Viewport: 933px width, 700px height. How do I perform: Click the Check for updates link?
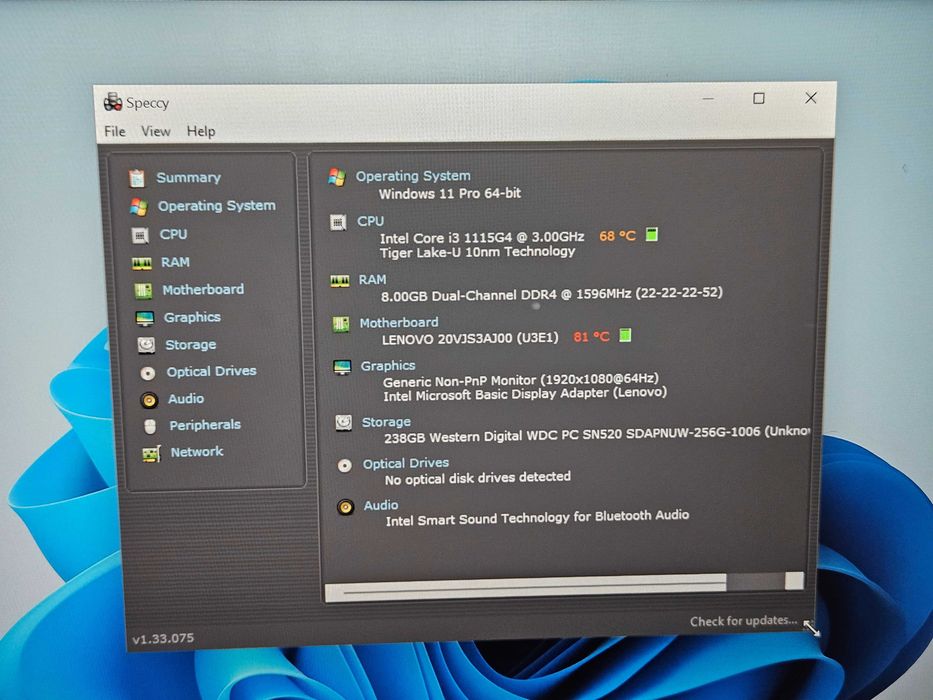click(x=743, y=621)
